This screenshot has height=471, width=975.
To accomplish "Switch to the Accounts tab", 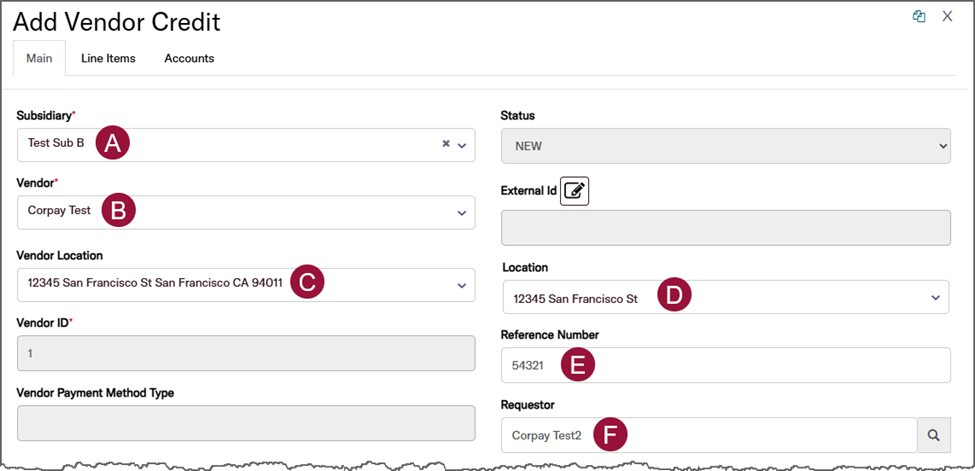I will [189, 58].
